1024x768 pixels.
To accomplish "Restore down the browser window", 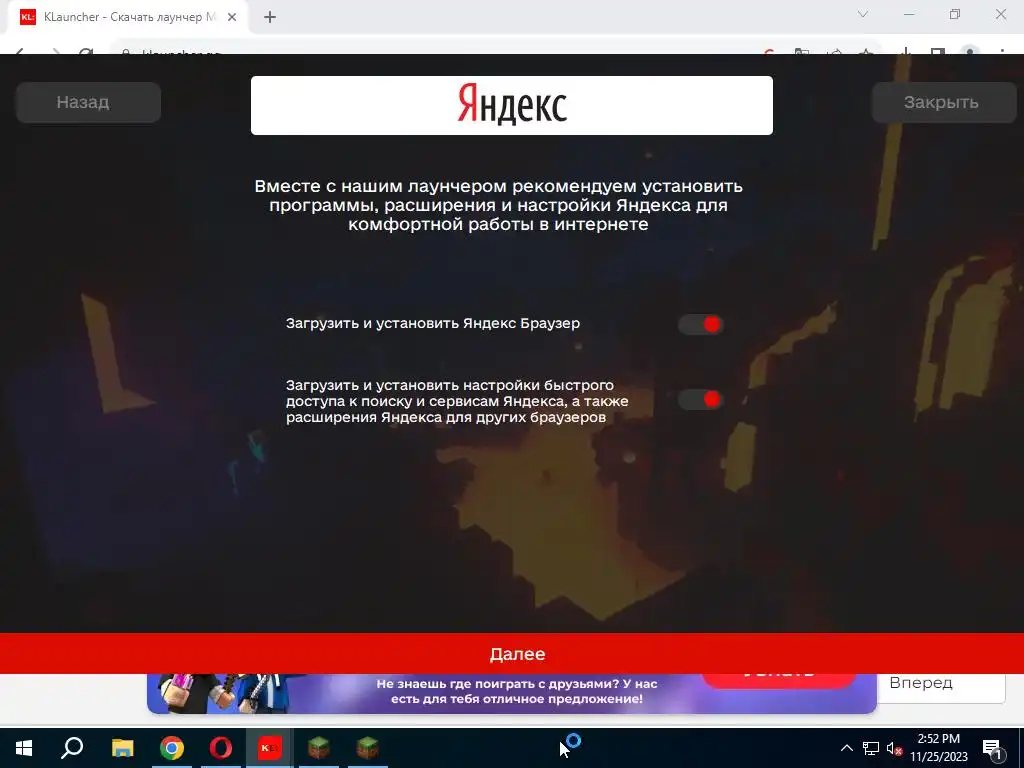I will 955,14.
